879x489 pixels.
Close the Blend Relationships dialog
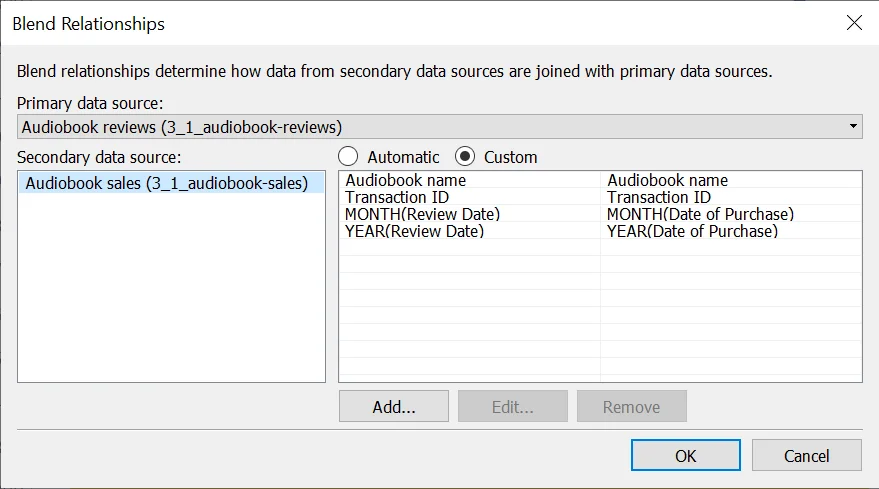(x=853, y=23)
